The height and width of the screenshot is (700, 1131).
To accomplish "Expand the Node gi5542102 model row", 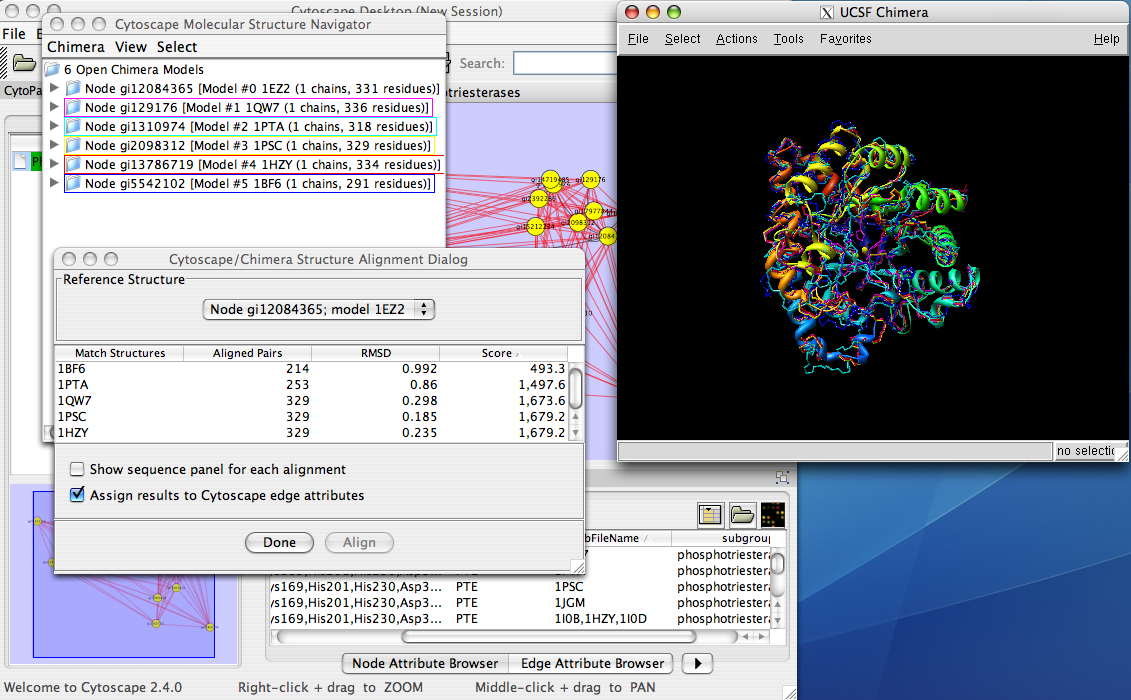I will point(54,183).
